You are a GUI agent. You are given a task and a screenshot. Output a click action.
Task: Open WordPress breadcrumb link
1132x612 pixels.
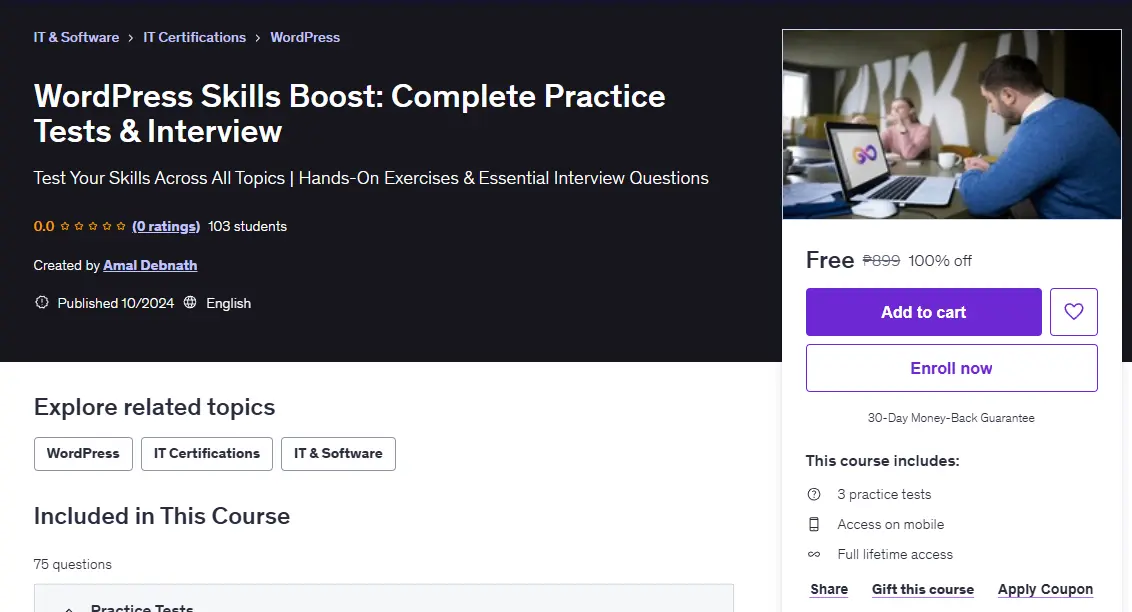tap(305, 38)
